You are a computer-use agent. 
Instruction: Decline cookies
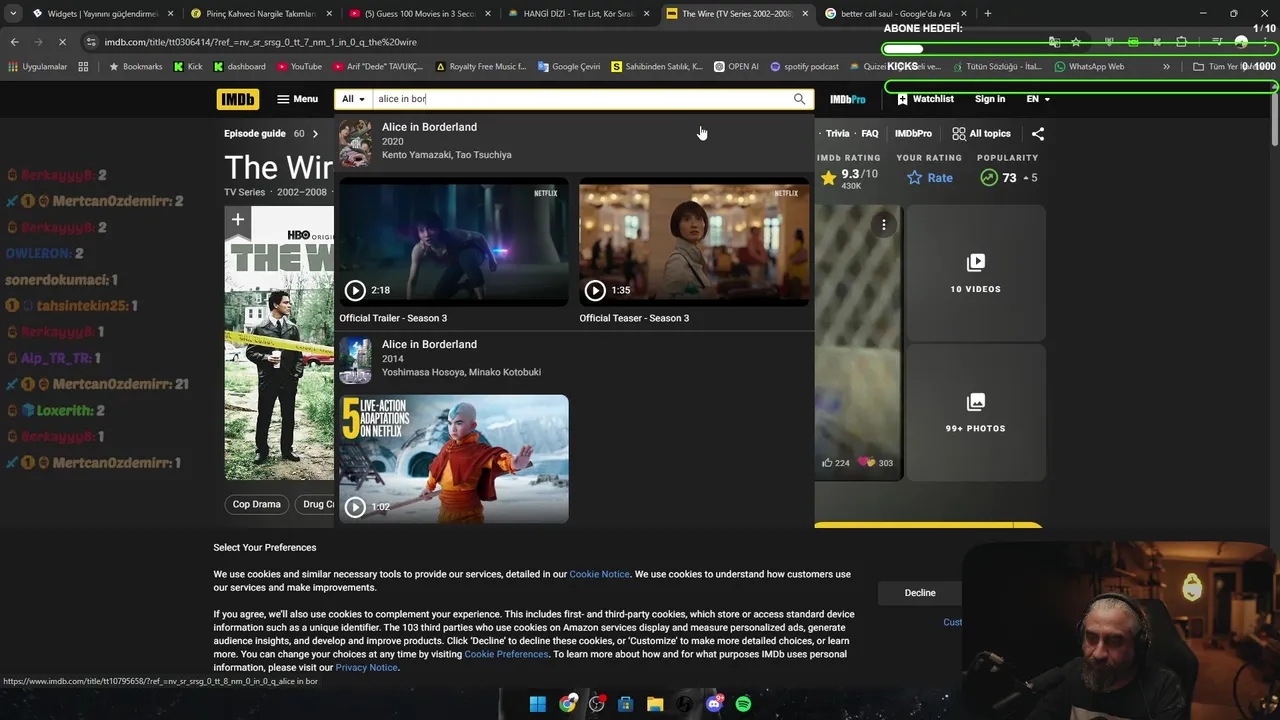pos(920,593)
